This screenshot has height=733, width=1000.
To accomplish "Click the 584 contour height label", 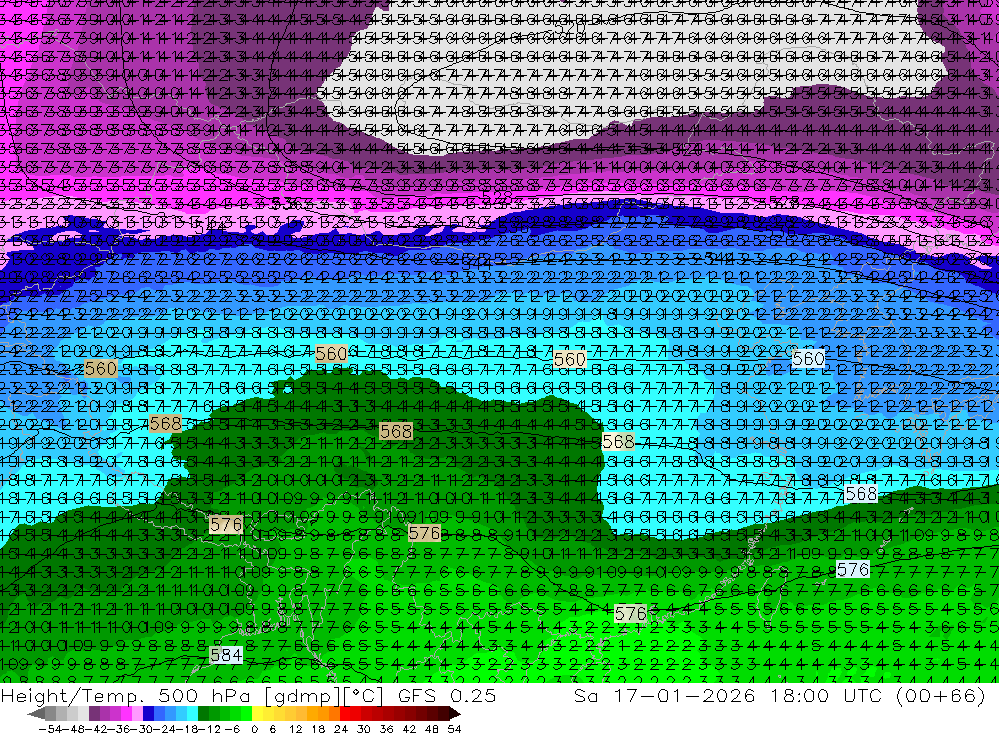I will coord(226,655).
